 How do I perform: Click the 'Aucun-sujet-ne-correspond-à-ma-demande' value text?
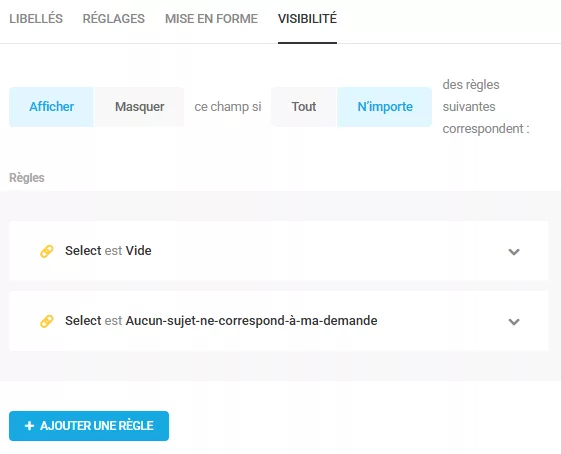(x=252, y=321)
